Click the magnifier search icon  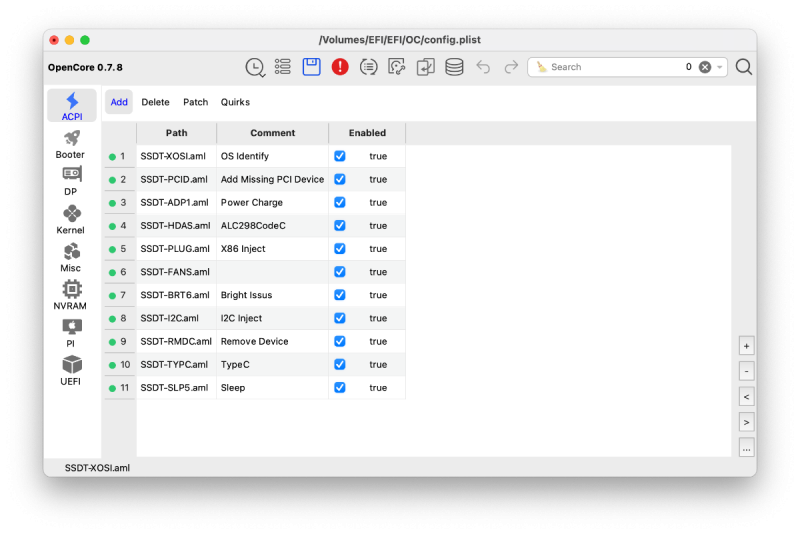click(x=743, y=67)
